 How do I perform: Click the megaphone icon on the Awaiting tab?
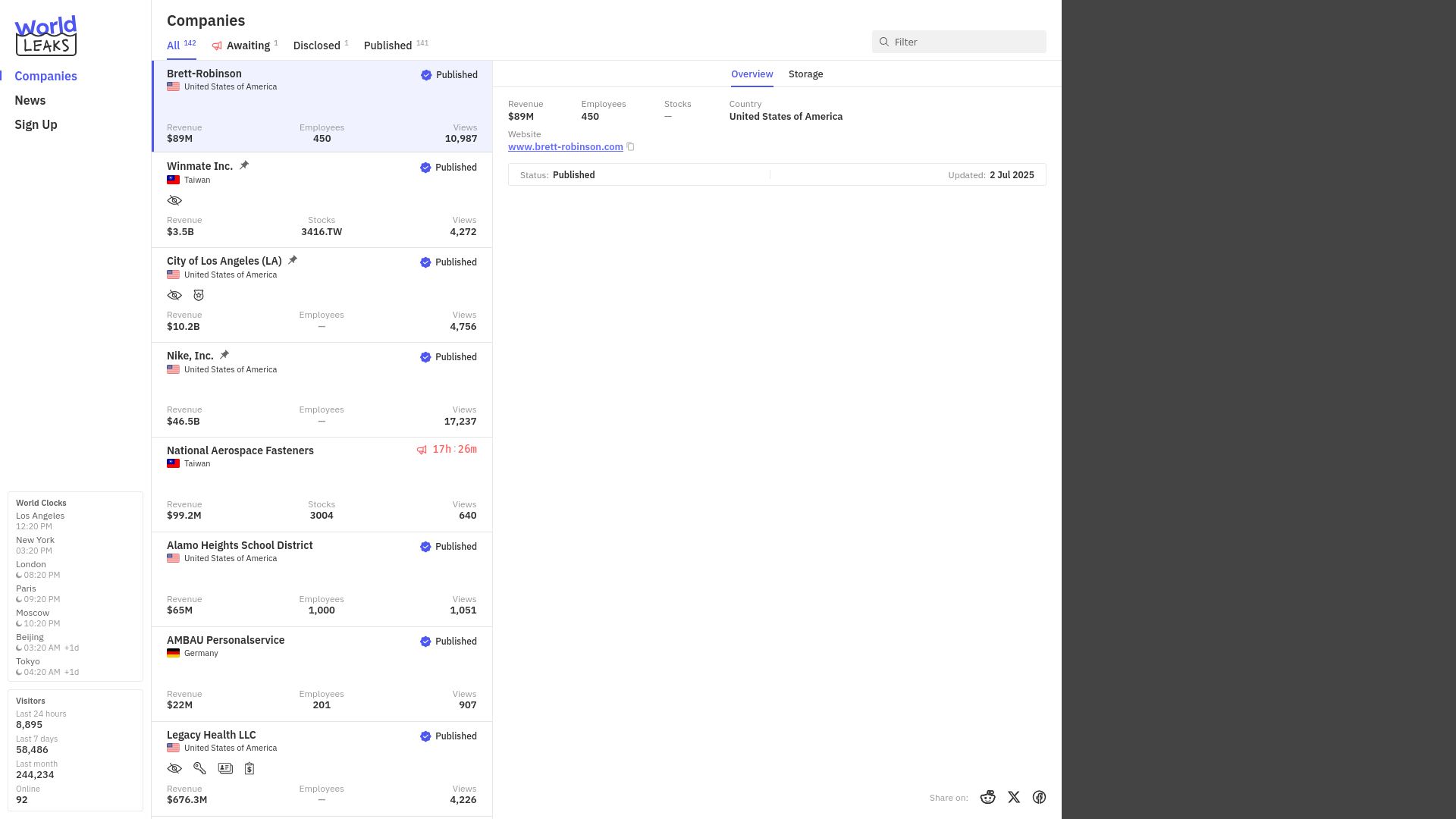click(x=217, y=46)
